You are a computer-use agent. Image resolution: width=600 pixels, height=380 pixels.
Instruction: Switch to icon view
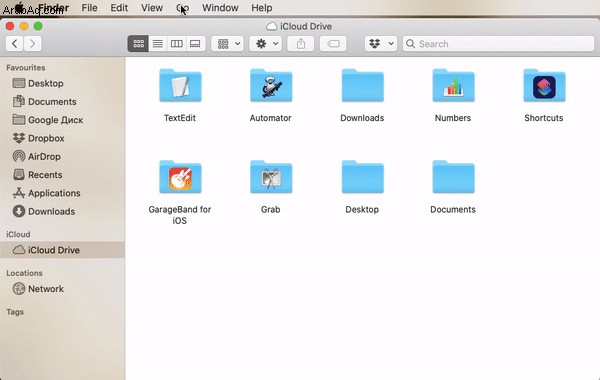(138, 44)
